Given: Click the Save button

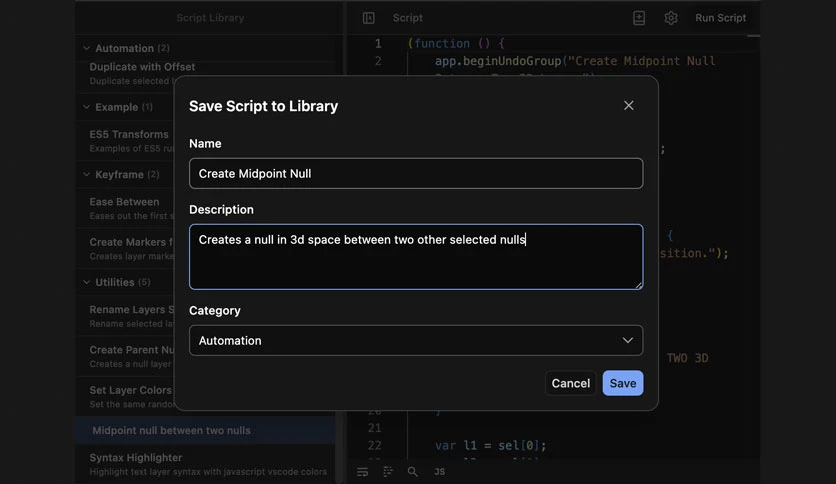Looking at the screenshot, I should [x=623, y=383].
